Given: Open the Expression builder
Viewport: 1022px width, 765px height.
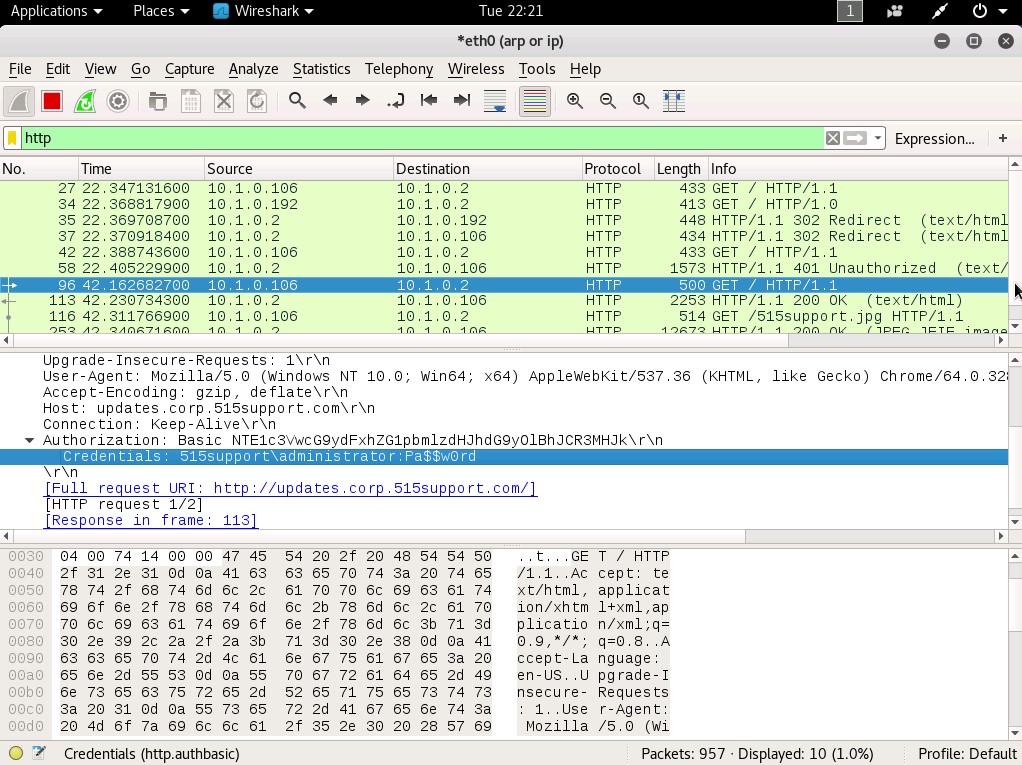Looking at the screenshot, I should (934, 139).
